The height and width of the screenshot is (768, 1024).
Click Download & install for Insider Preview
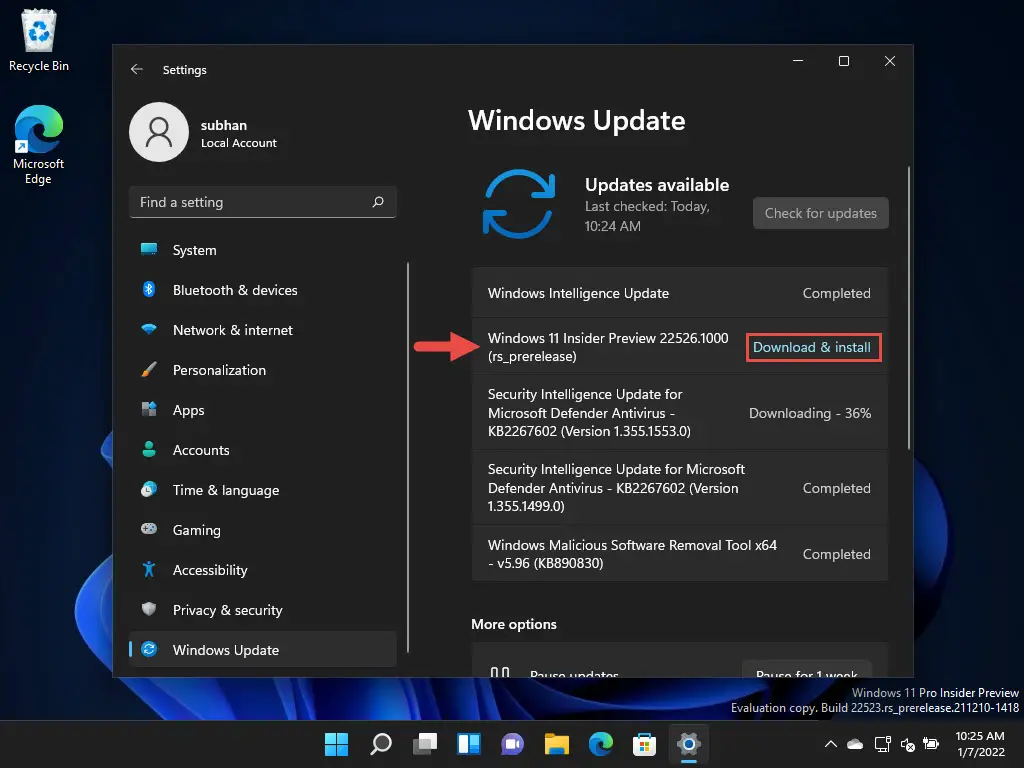tap(812, 347)
